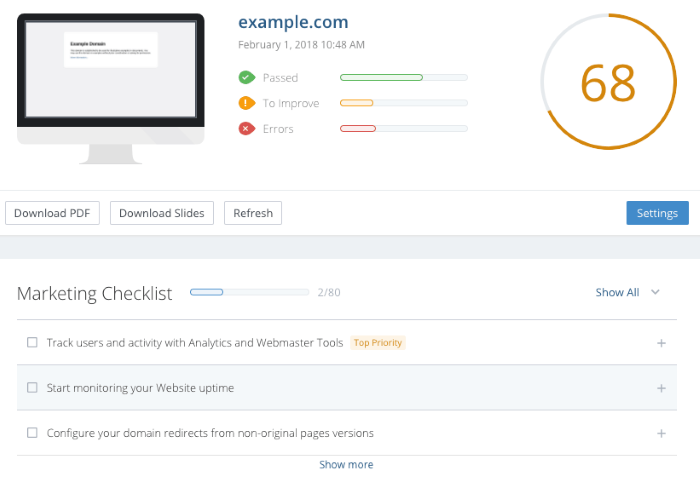Click the plus icon for uptime monitoring row
The image size is (700, 483).
[661, 388]
